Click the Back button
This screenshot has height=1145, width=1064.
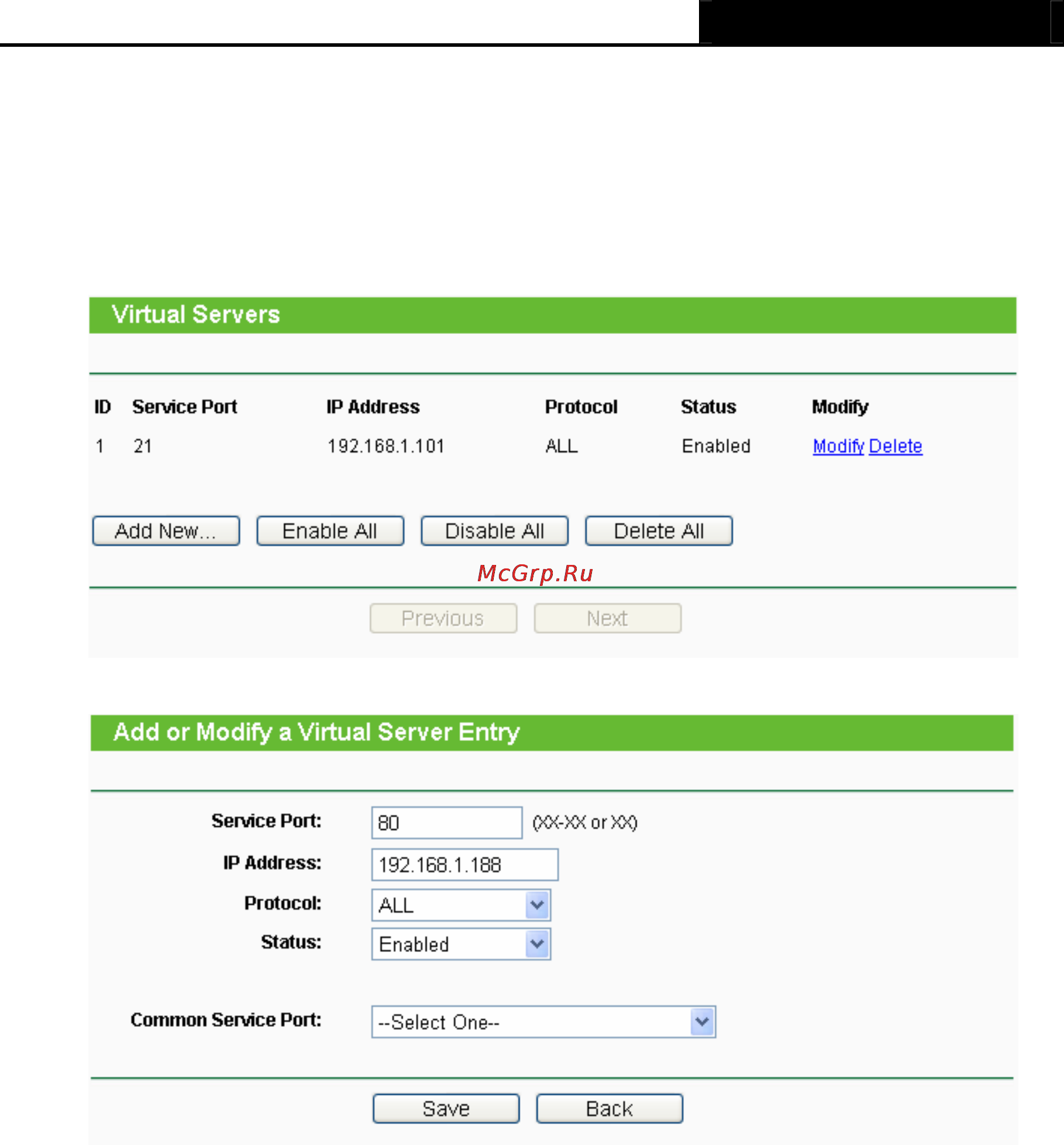[x=610, y=1109]
